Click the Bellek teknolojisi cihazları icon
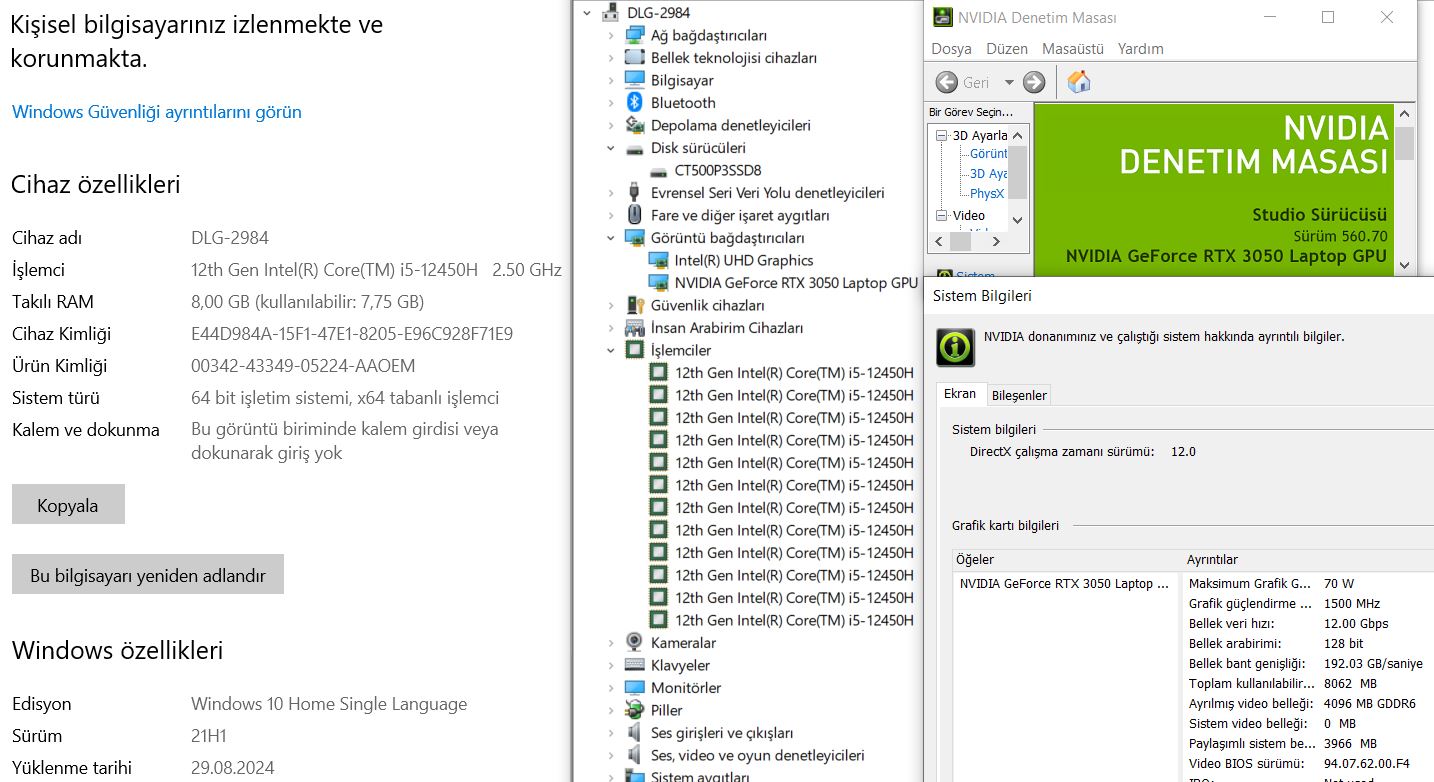The width and height of the screenshot is (1434, 782). (634, 58)
